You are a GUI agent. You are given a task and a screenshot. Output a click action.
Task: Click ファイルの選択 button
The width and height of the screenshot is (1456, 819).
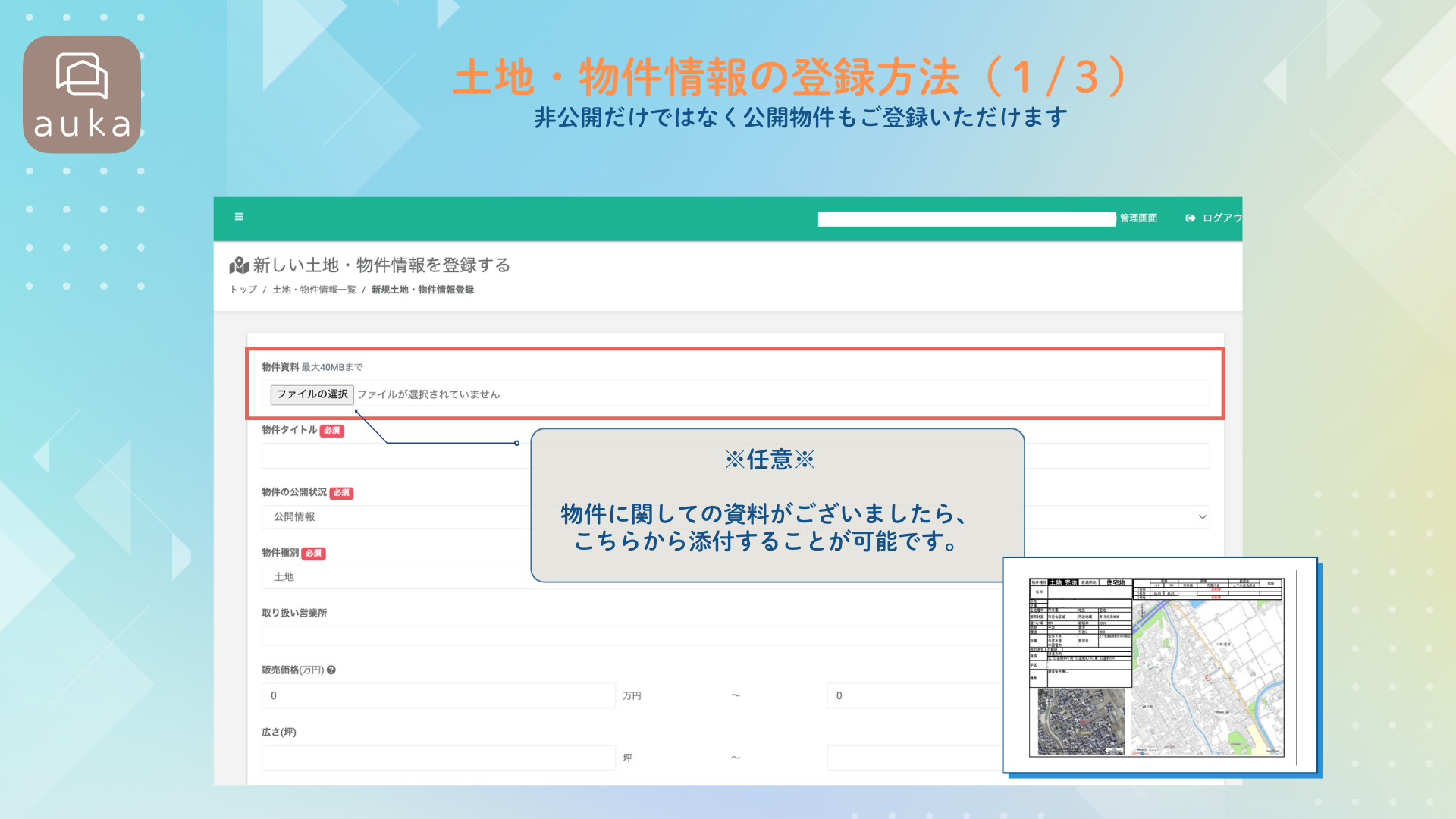pos(312,394)
